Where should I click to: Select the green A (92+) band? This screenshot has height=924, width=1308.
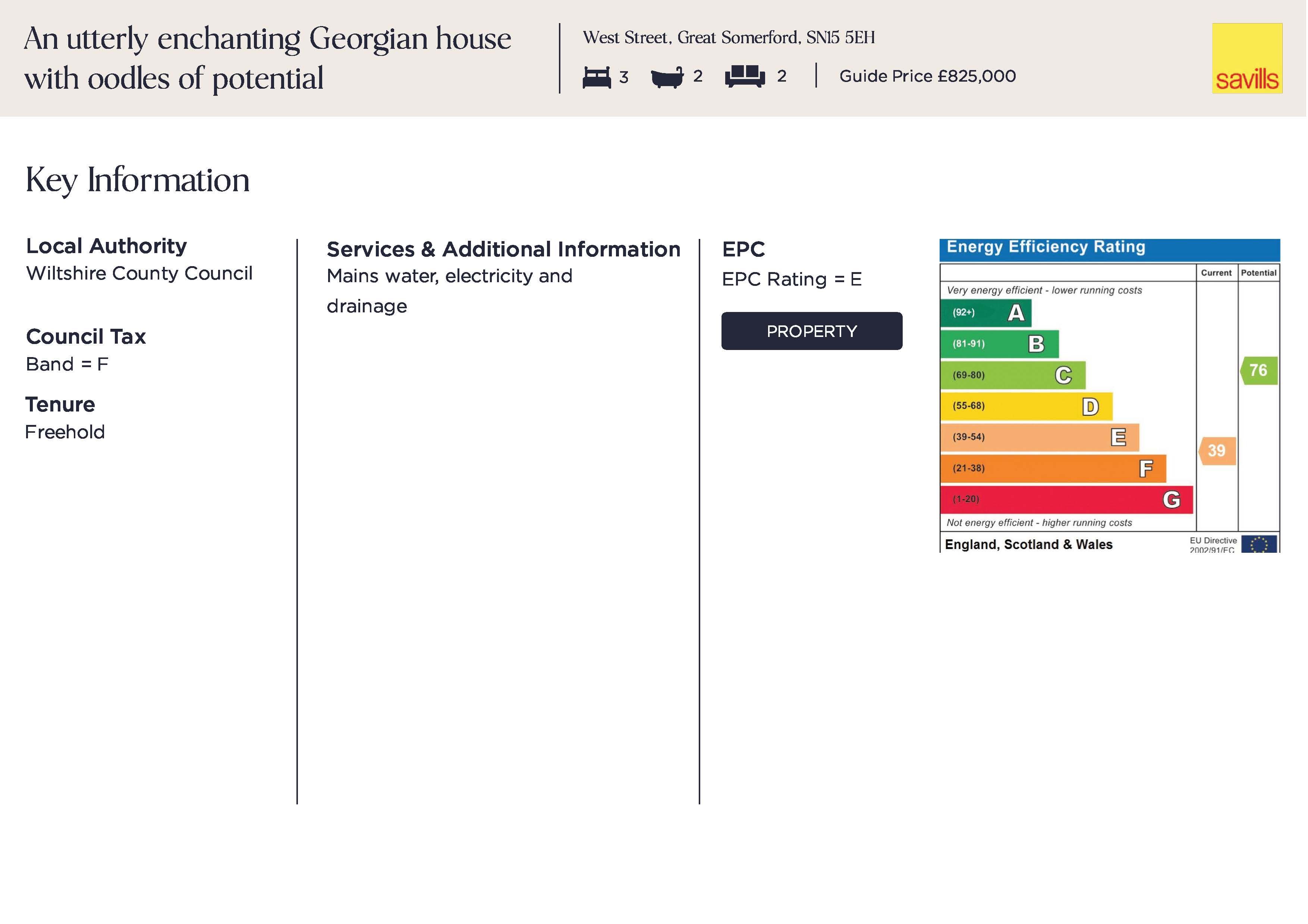[987, 313]
